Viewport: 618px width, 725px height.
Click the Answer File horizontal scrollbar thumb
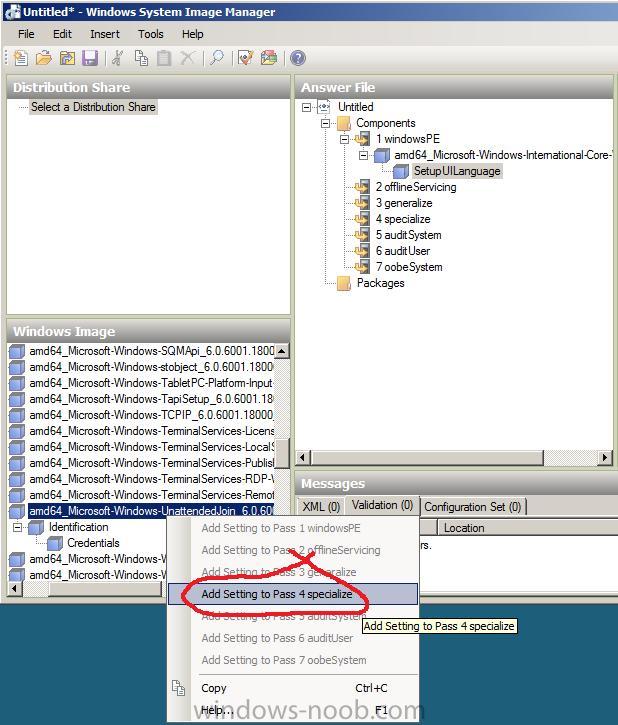click(427, 458)
